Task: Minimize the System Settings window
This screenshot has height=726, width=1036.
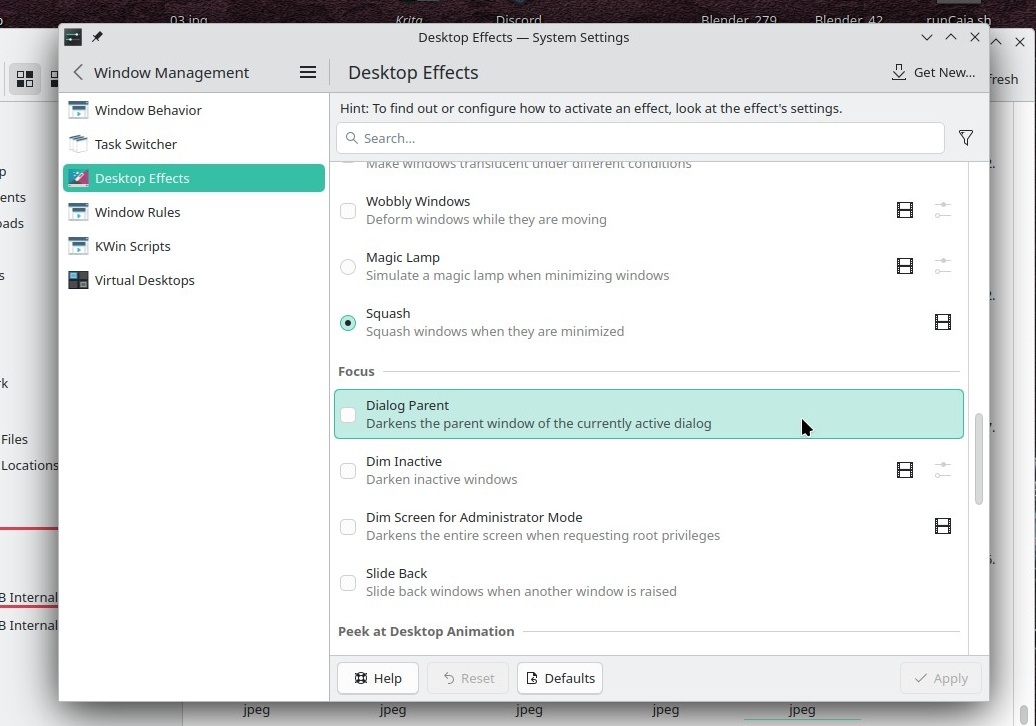Action: point(927,37)
